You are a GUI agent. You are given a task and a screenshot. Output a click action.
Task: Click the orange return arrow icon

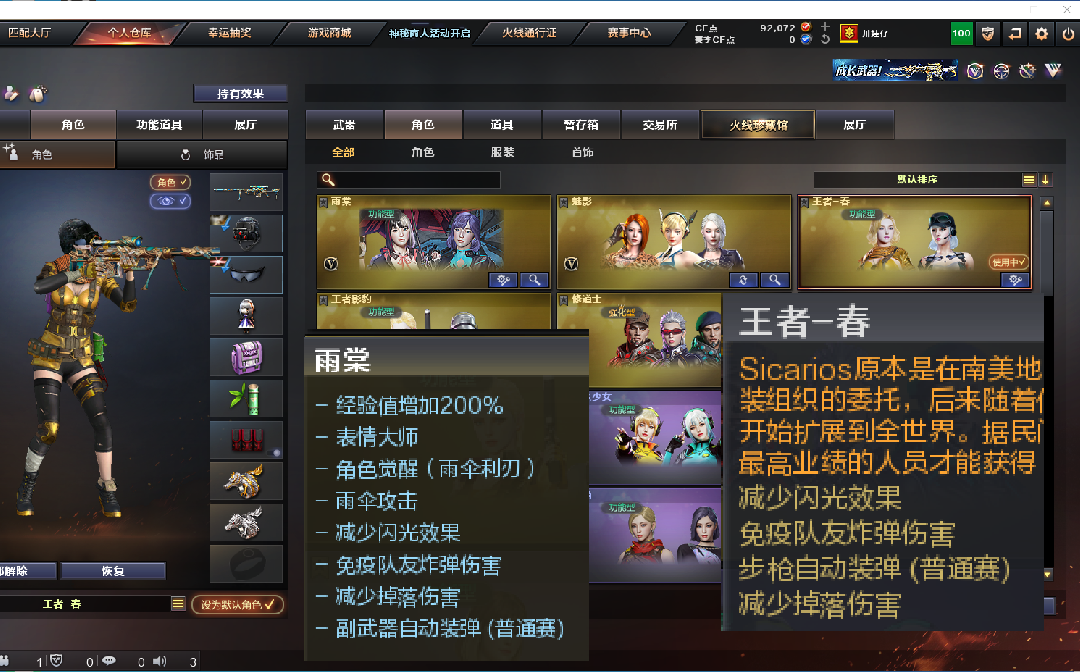click(x=1015, y=33)
